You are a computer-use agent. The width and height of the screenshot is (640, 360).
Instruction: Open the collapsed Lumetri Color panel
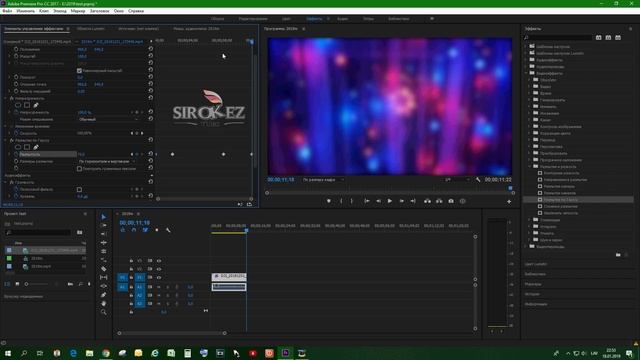click(536, 264)
